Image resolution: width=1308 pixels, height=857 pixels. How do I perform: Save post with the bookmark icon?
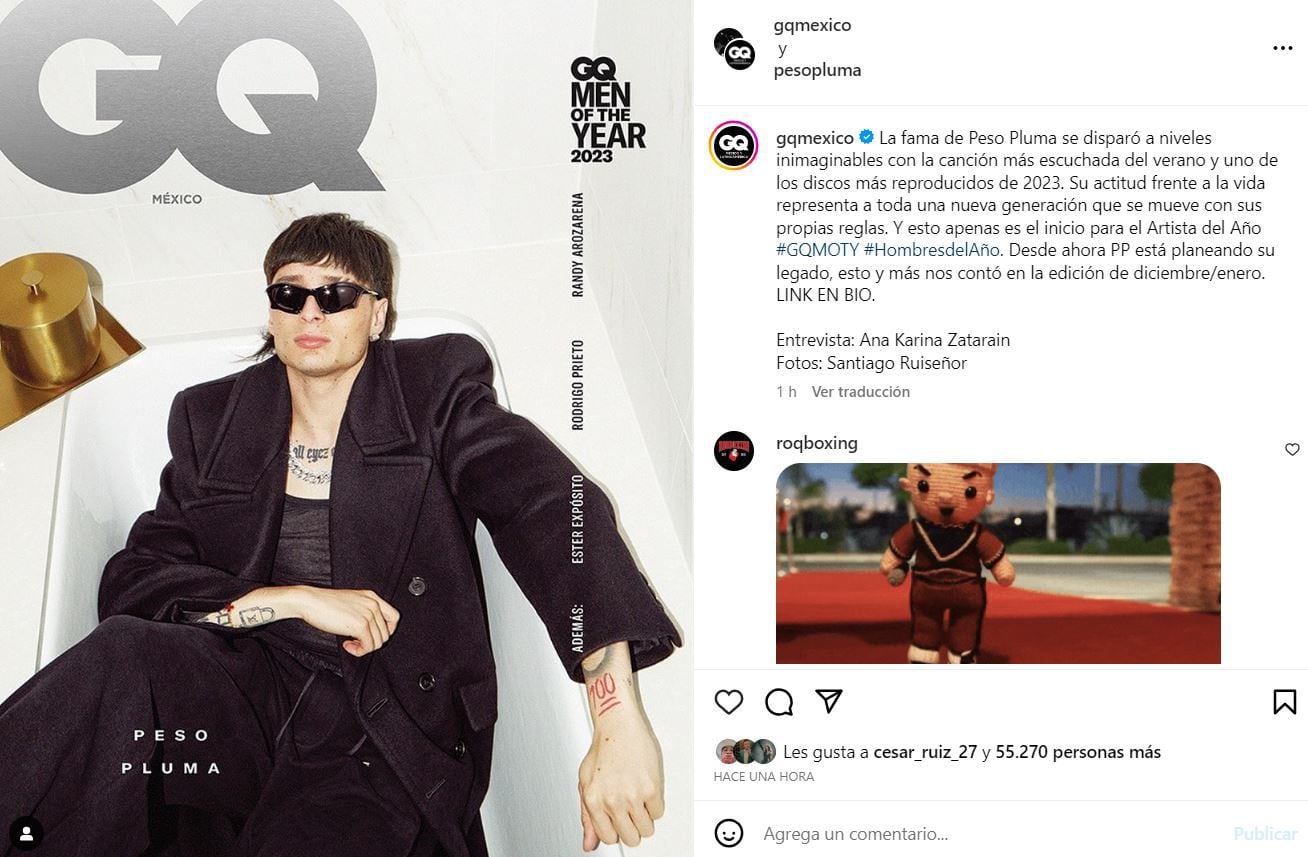click(x=1285, y=702)
